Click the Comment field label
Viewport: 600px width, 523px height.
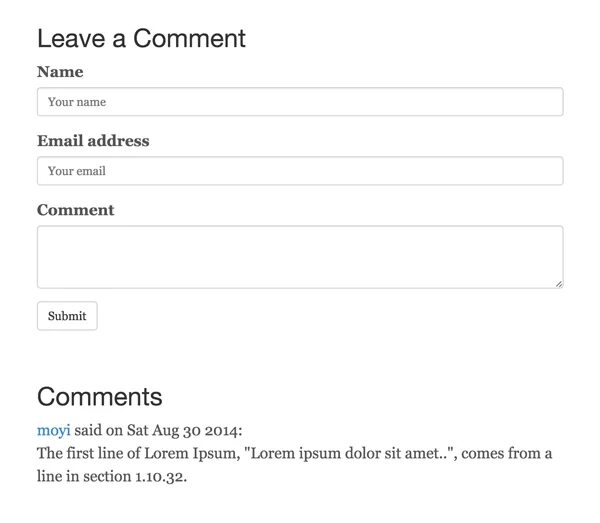(x=76, y=210)
